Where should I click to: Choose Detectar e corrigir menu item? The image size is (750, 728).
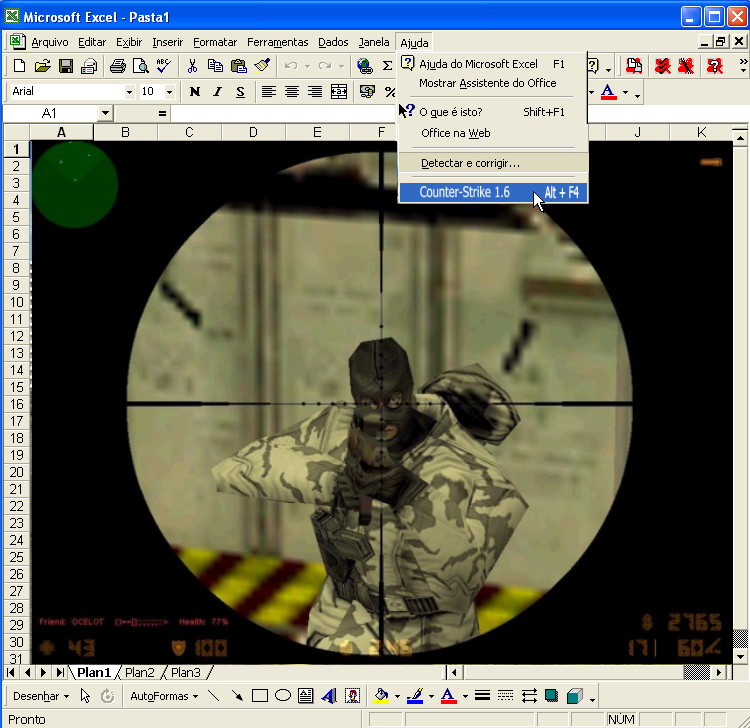pyautogui.click(x=493, y=163)
